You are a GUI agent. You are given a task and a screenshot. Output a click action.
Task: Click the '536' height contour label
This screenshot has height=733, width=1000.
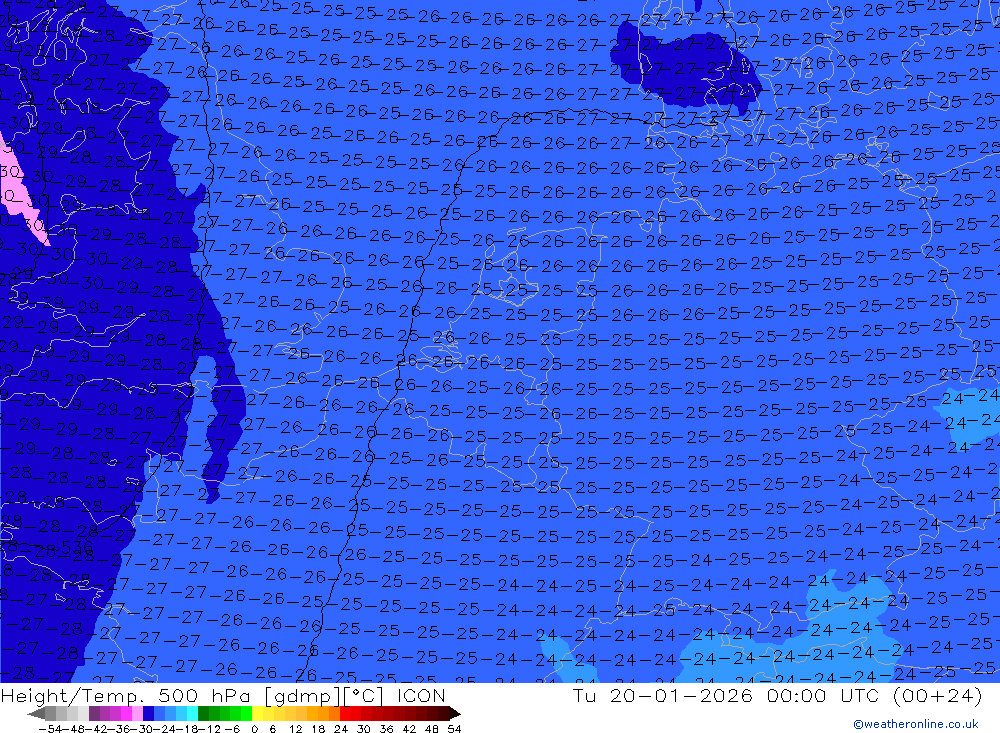pos(77,547)
